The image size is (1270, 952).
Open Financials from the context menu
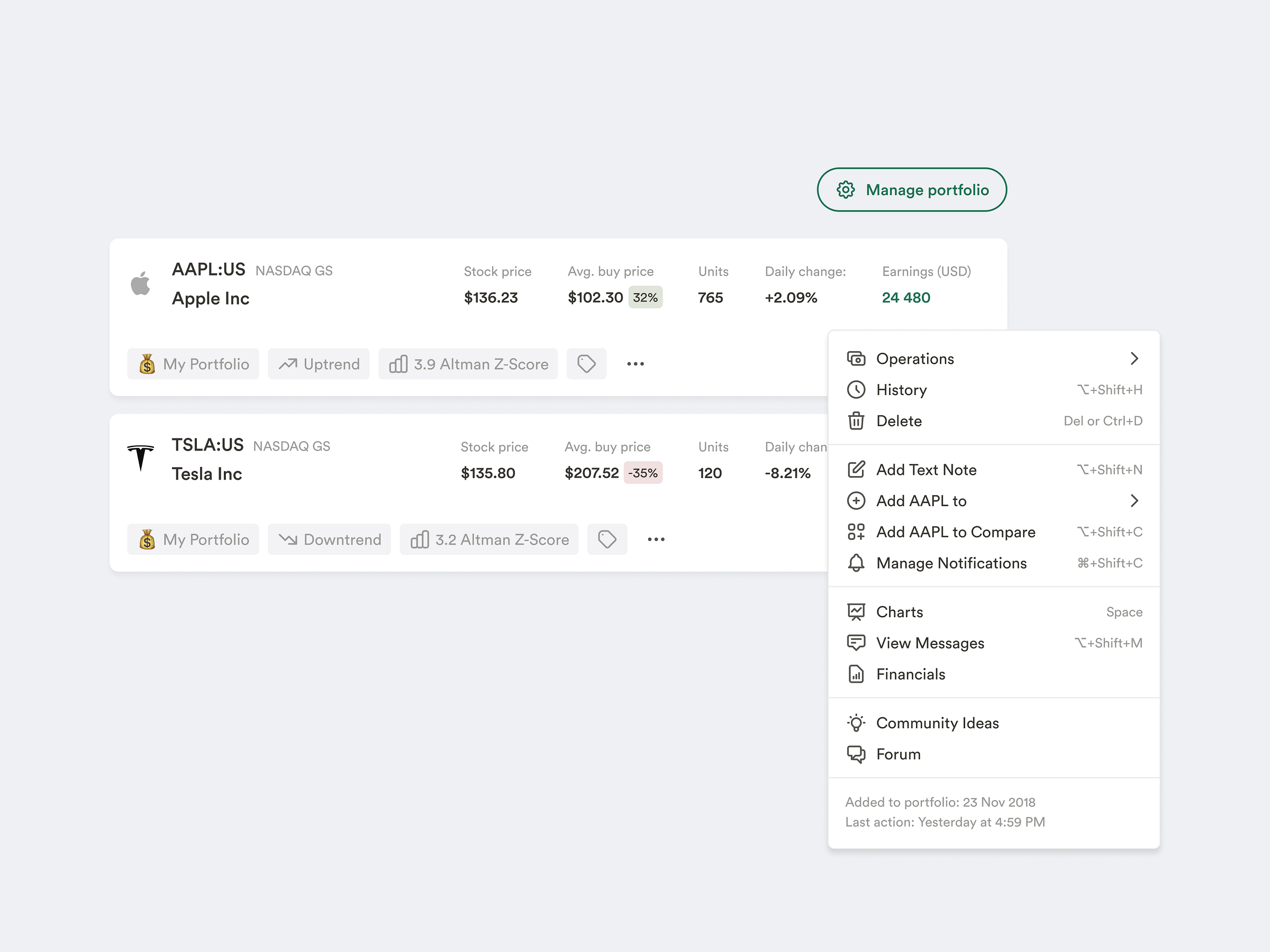tap(910, 674)
